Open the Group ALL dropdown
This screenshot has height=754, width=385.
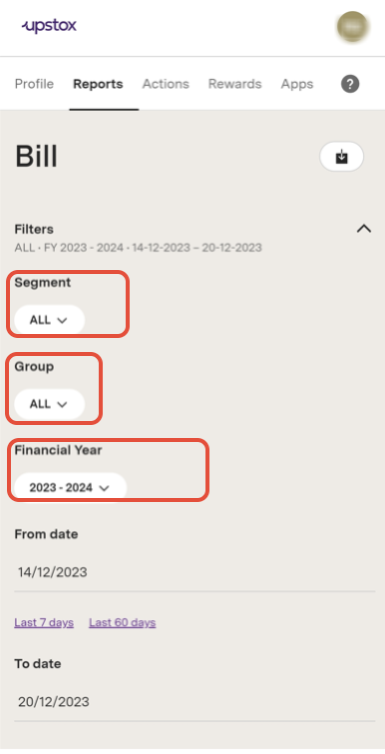(x=49, y=404)
